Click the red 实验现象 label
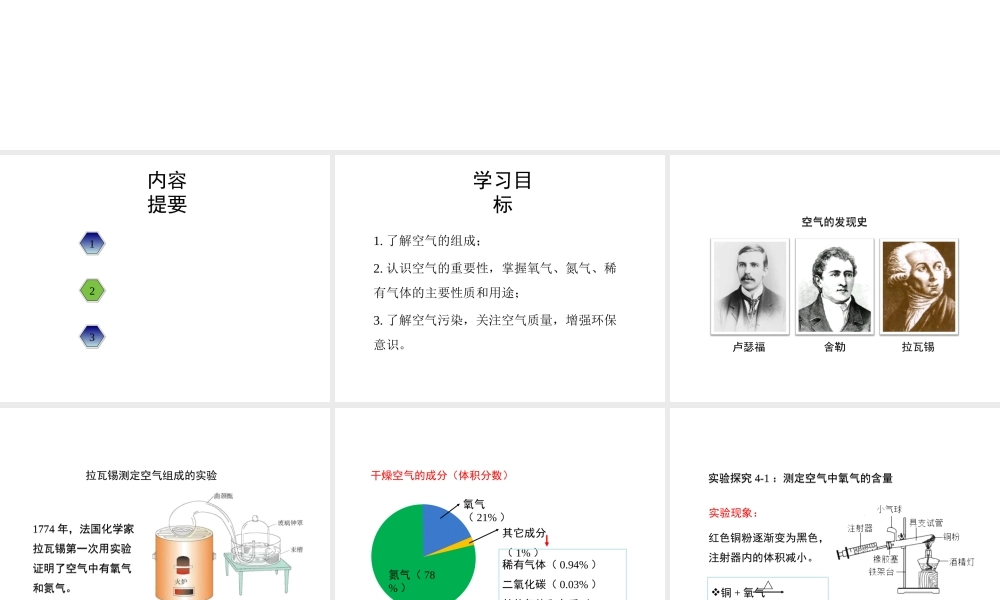Screen dimensions: 1000x600 click(733, 513)
